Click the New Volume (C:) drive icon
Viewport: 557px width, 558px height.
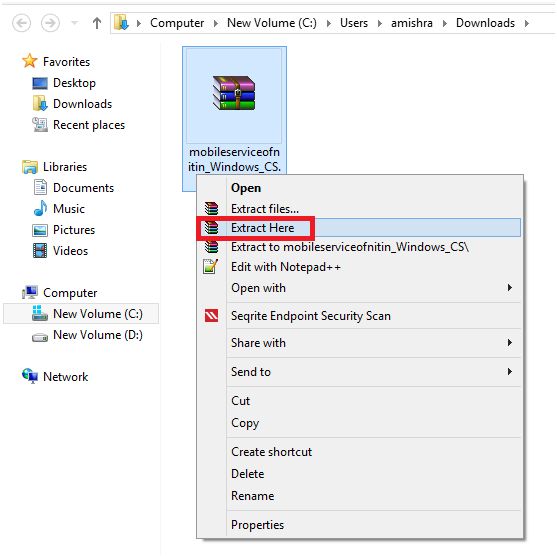[x=40, y=313]
